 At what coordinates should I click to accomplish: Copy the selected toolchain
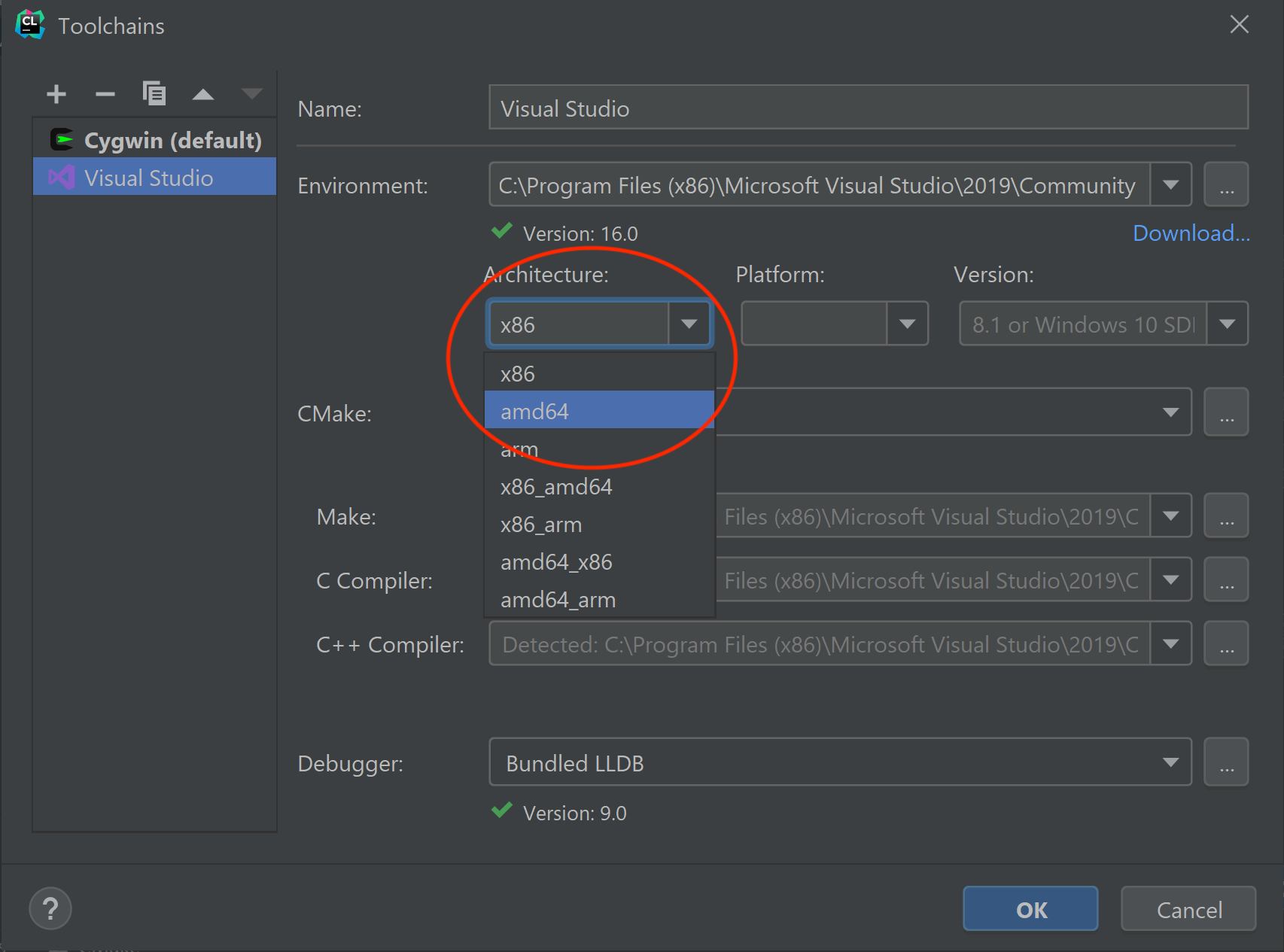tap(154, 93)
